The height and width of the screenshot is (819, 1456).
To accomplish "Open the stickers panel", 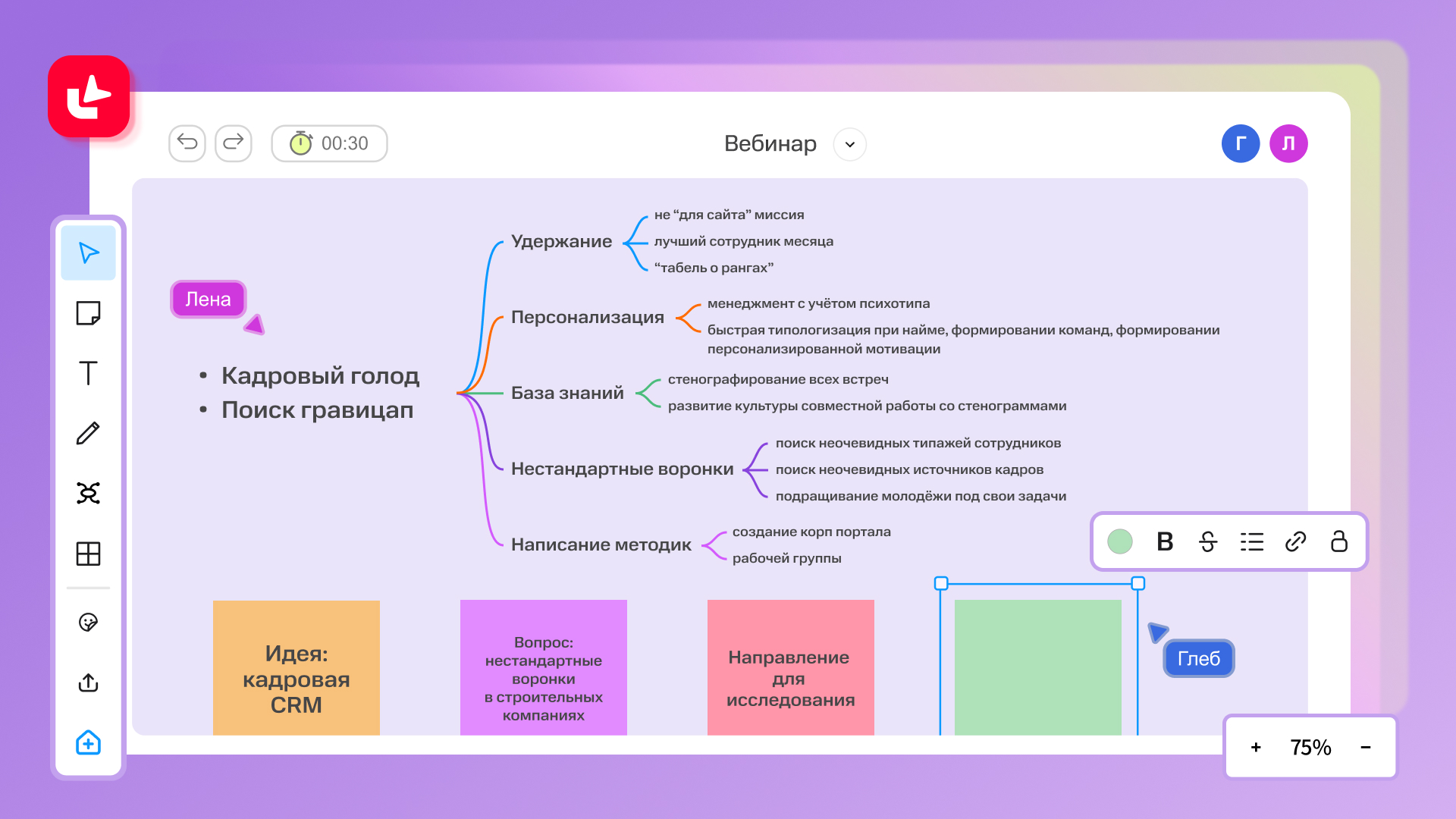I will coord(88,623).
